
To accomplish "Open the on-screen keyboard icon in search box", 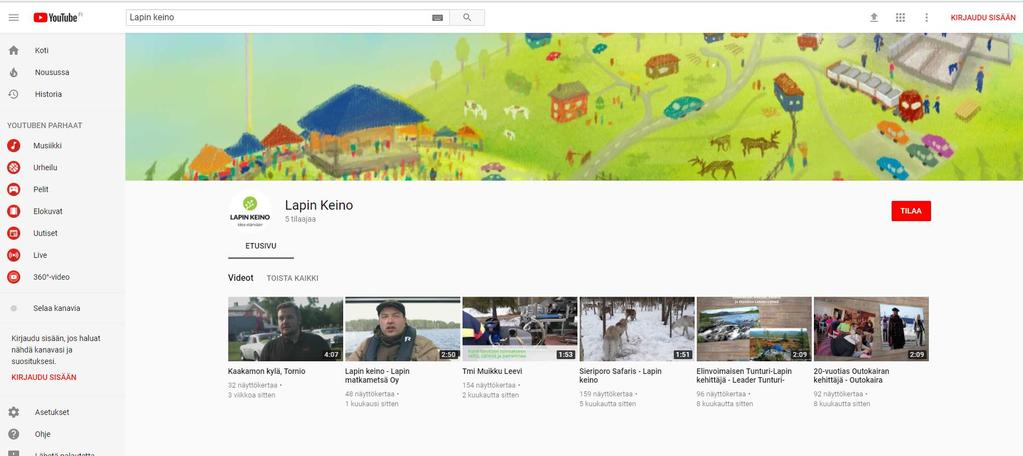I will click(x=437, y=18).
